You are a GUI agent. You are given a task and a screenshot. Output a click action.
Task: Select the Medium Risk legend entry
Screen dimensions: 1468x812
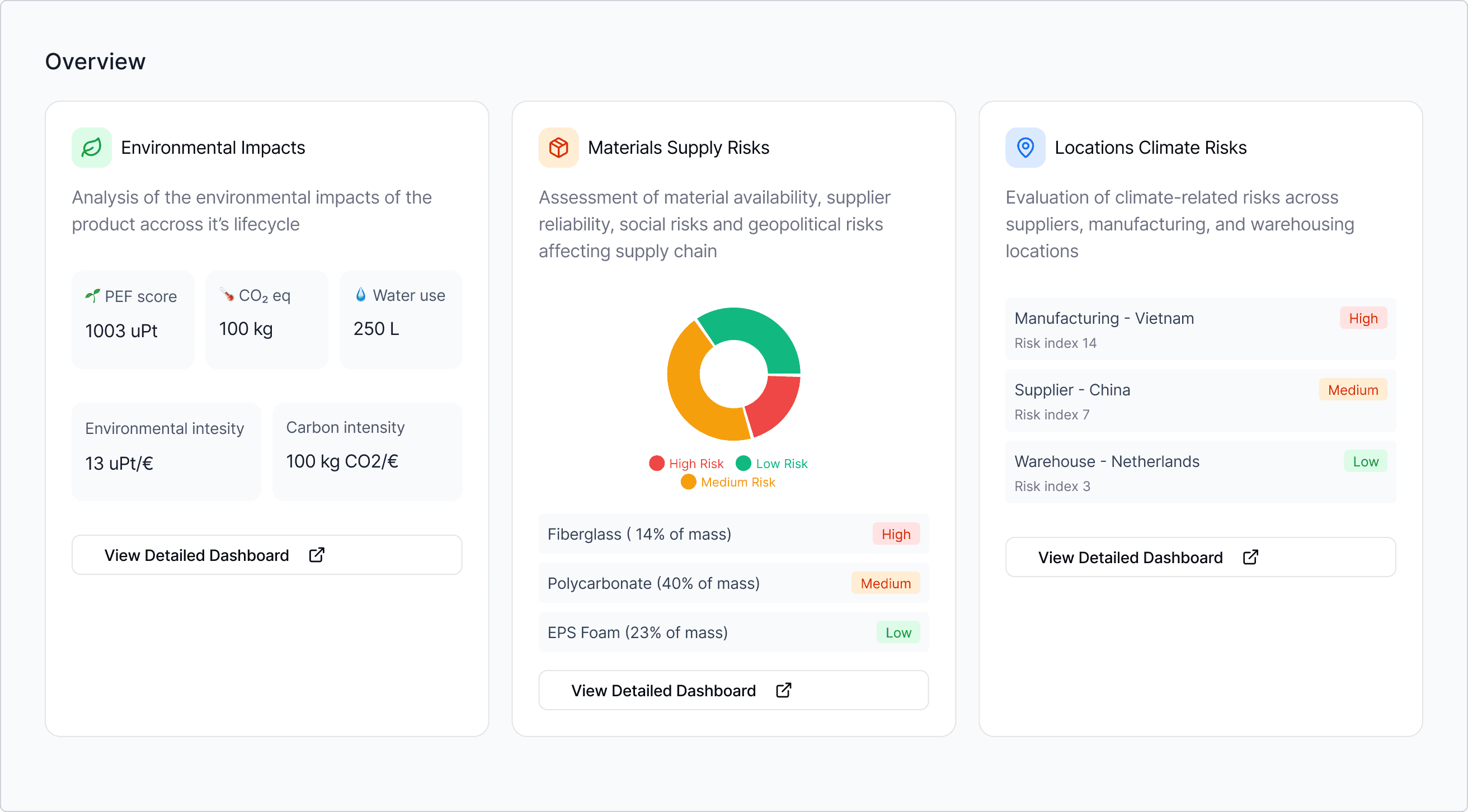pyautogui.click(x=729, y=481)
